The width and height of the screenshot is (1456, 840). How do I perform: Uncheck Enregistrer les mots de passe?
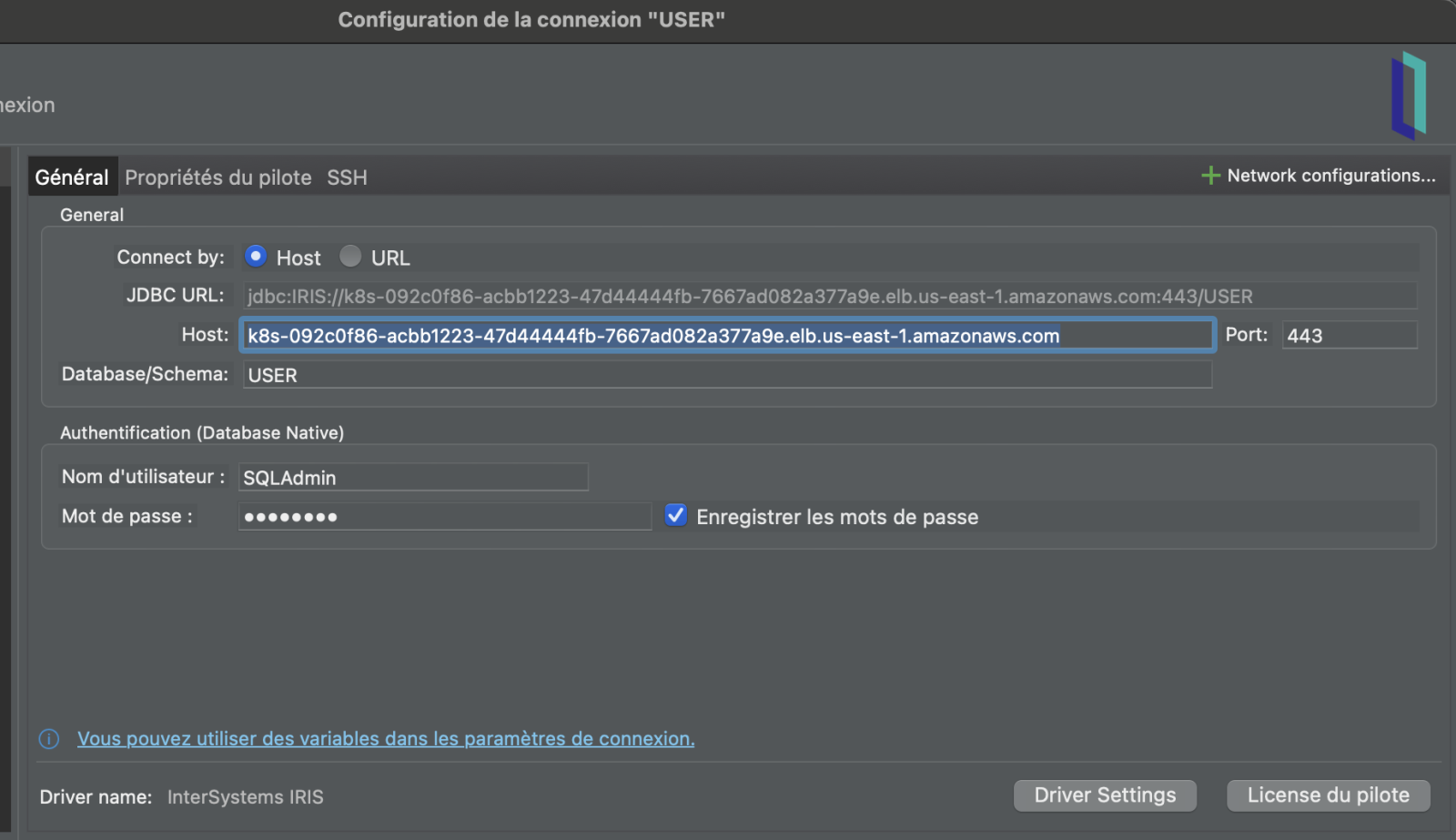(x=675, y=516)
